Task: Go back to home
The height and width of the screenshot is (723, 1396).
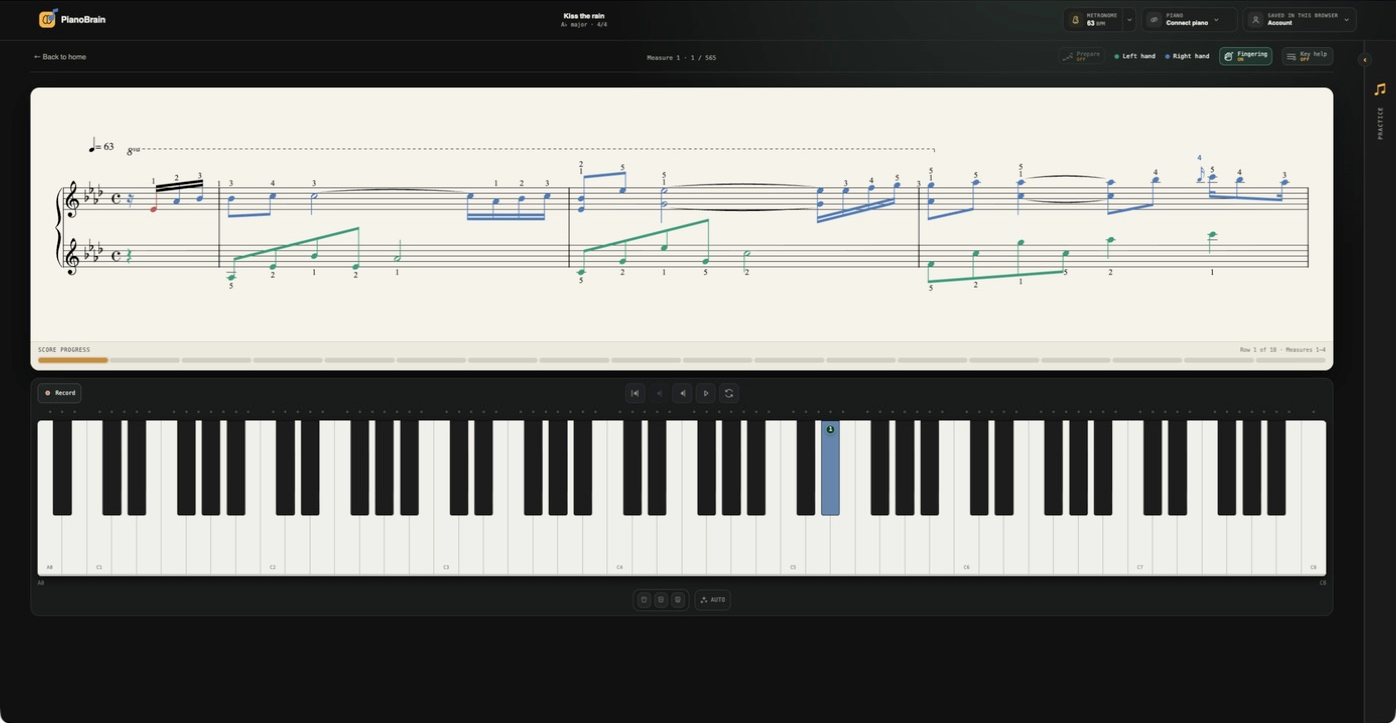Action: coord(60,57)
